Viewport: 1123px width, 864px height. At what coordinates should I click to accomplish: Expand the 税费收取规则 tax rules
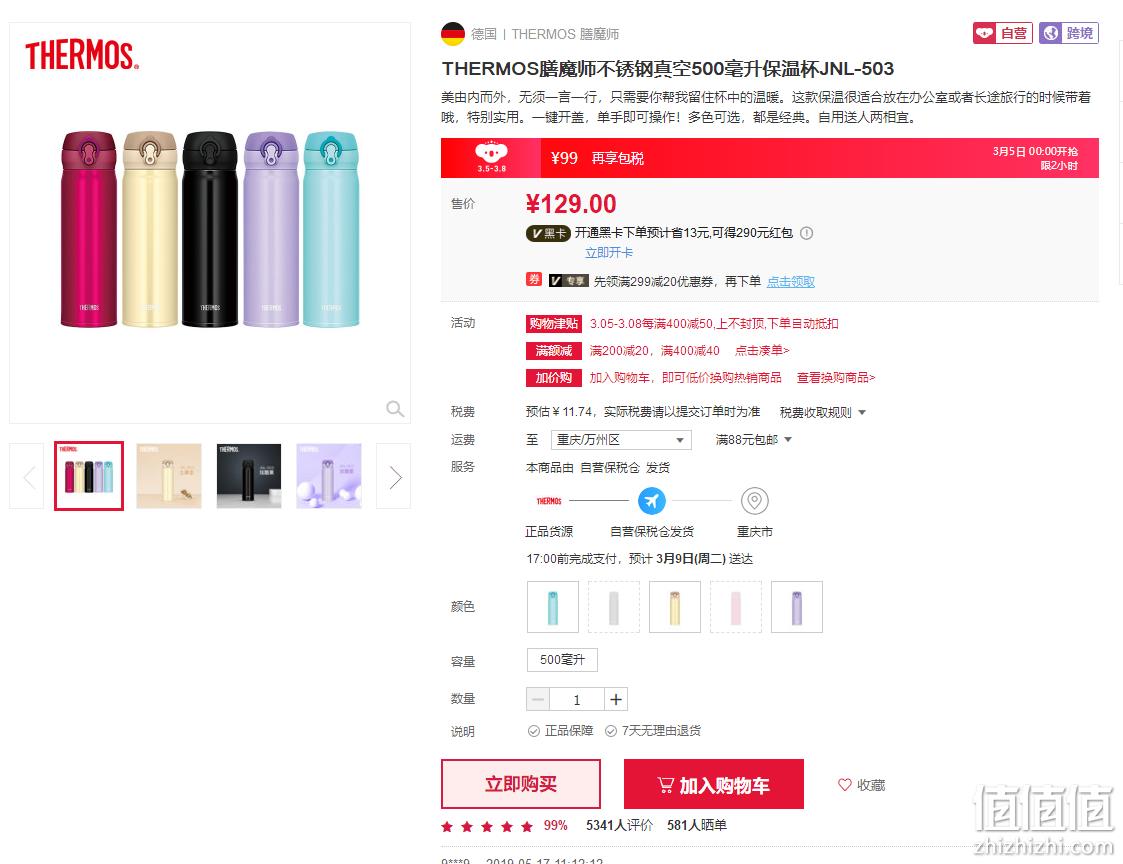[x=823, y=412]
